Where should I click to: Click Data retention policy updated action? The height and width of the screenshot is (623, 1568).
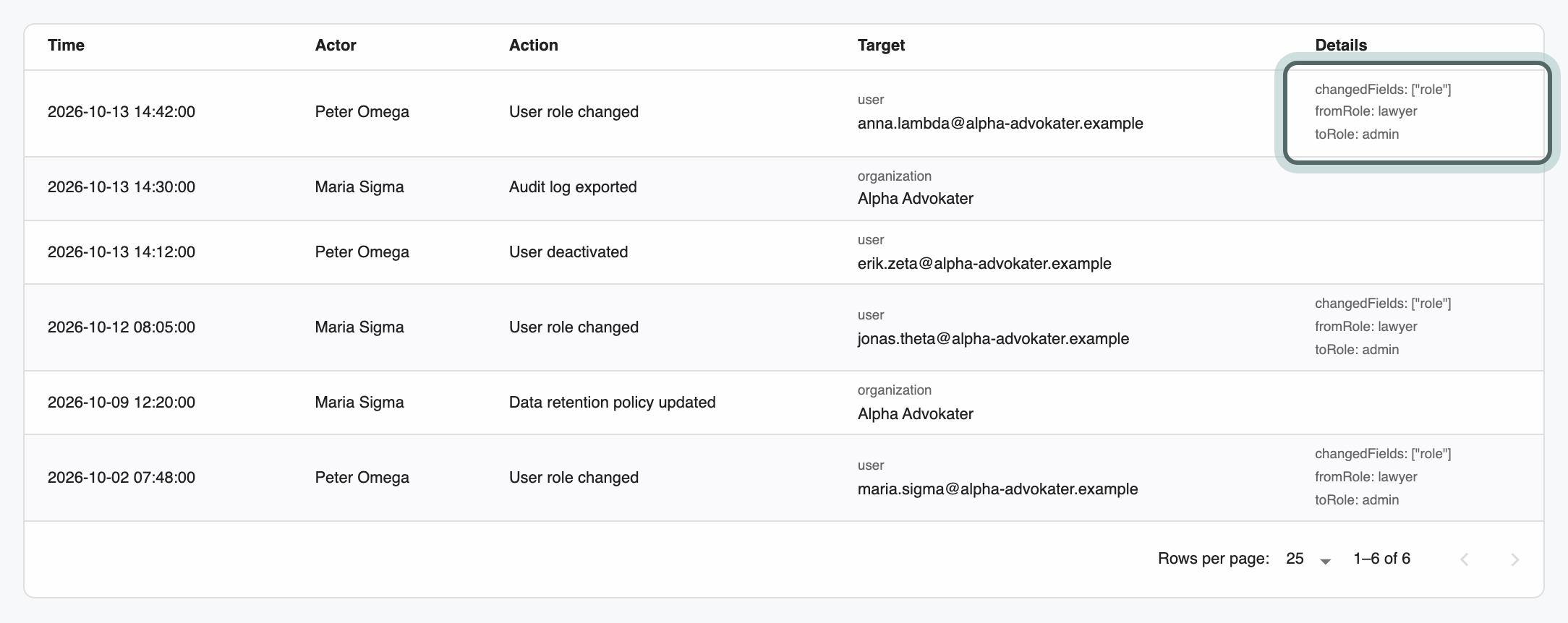click(612, 403)
